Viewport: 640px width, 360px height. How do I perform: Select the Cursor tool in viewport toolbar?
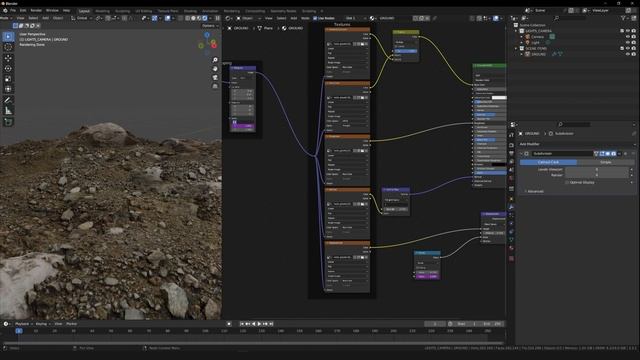8,47
